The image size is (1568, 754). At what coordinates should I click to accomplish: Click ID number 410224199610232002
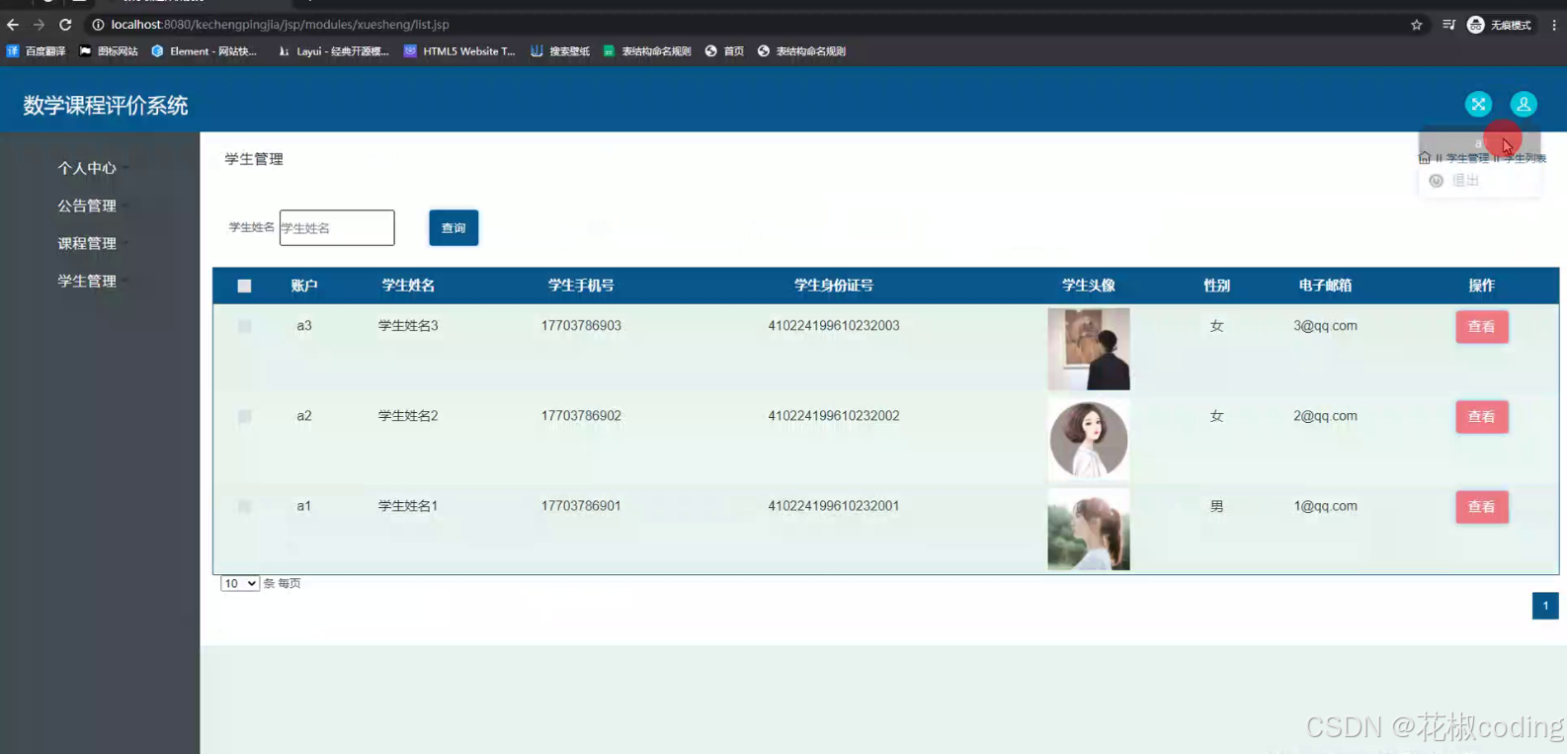click(x=834, y=415)
